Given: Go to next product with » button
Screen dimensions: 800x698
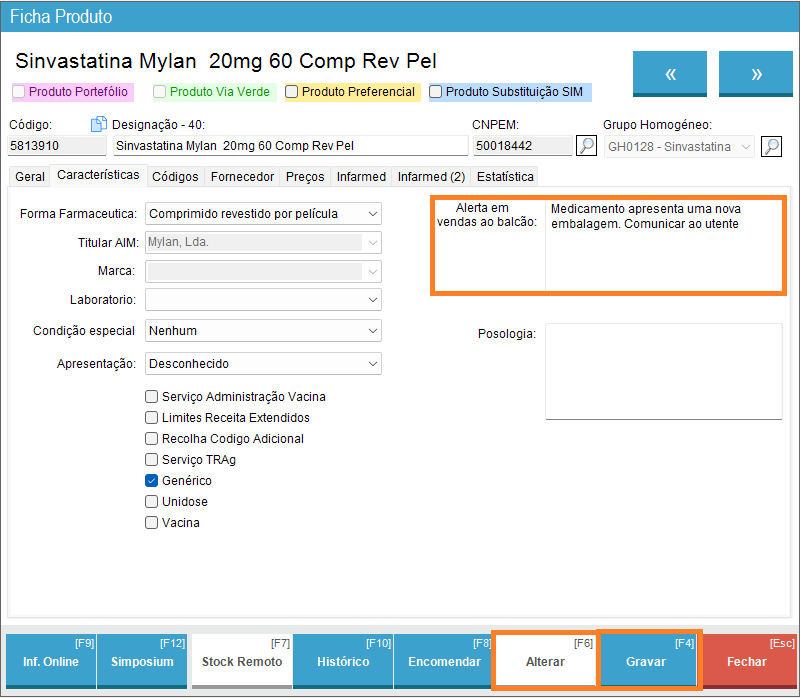Looking at the screenshot, I should tap(756, 74).
